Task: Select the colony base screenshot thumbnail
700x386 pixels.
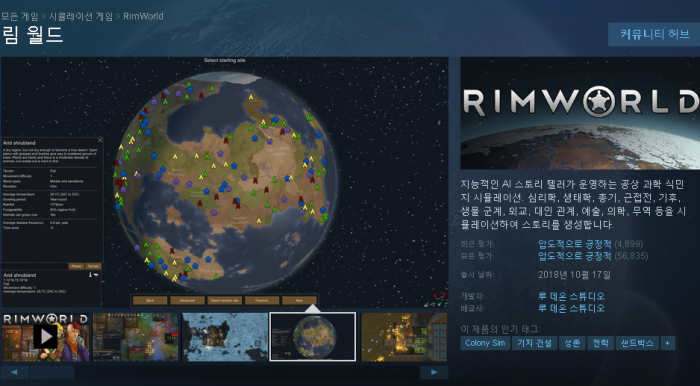Action: click(136, 337)
